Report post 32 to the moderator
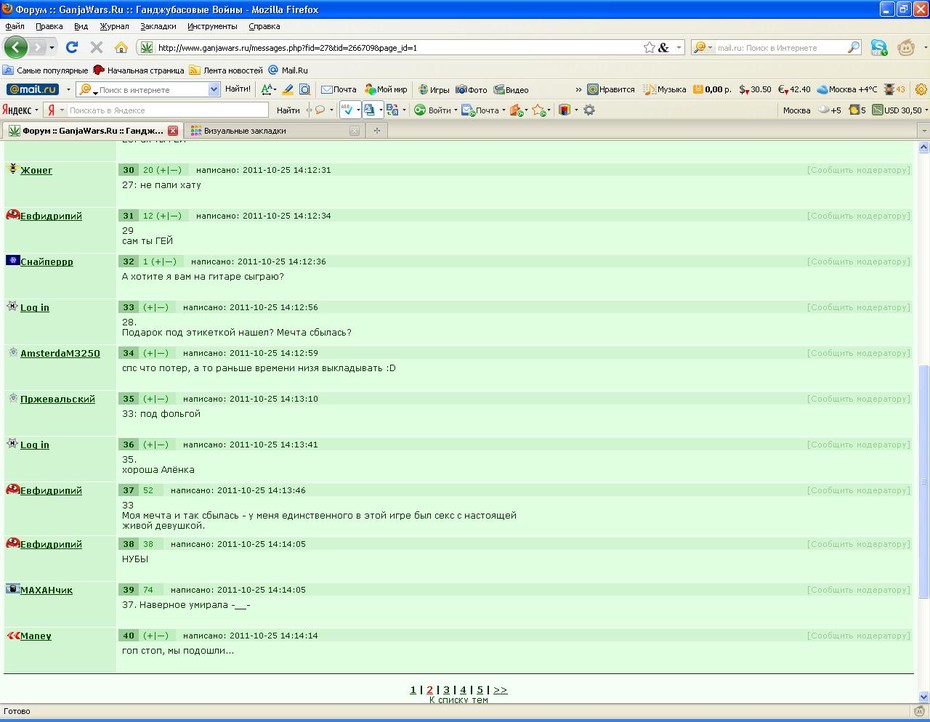 (858, 261)
